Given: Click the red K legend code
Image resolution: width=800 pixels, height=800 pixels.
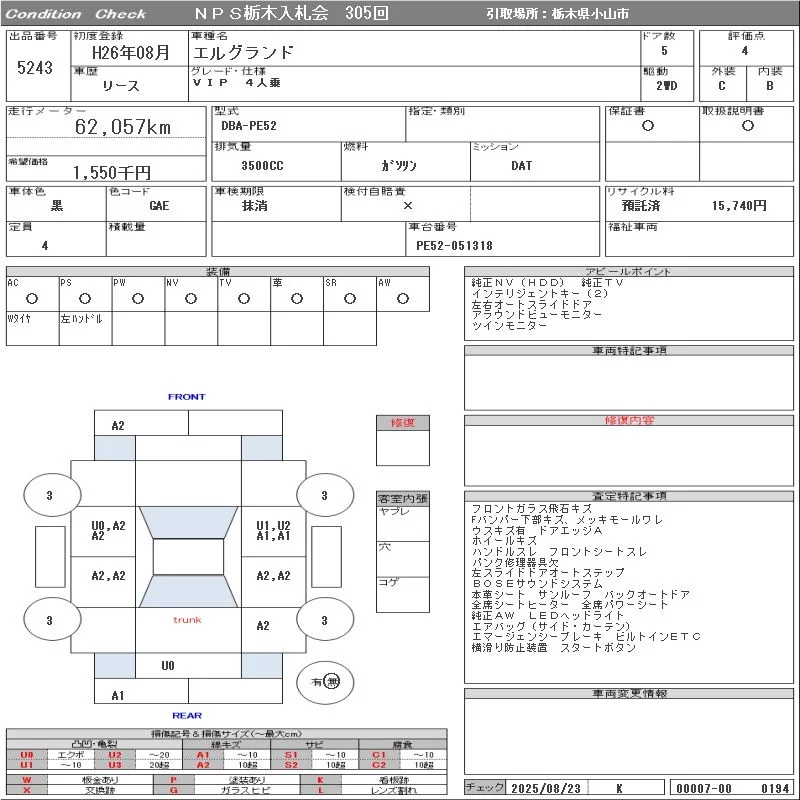Looking at the screenshot, I should 320,780.
